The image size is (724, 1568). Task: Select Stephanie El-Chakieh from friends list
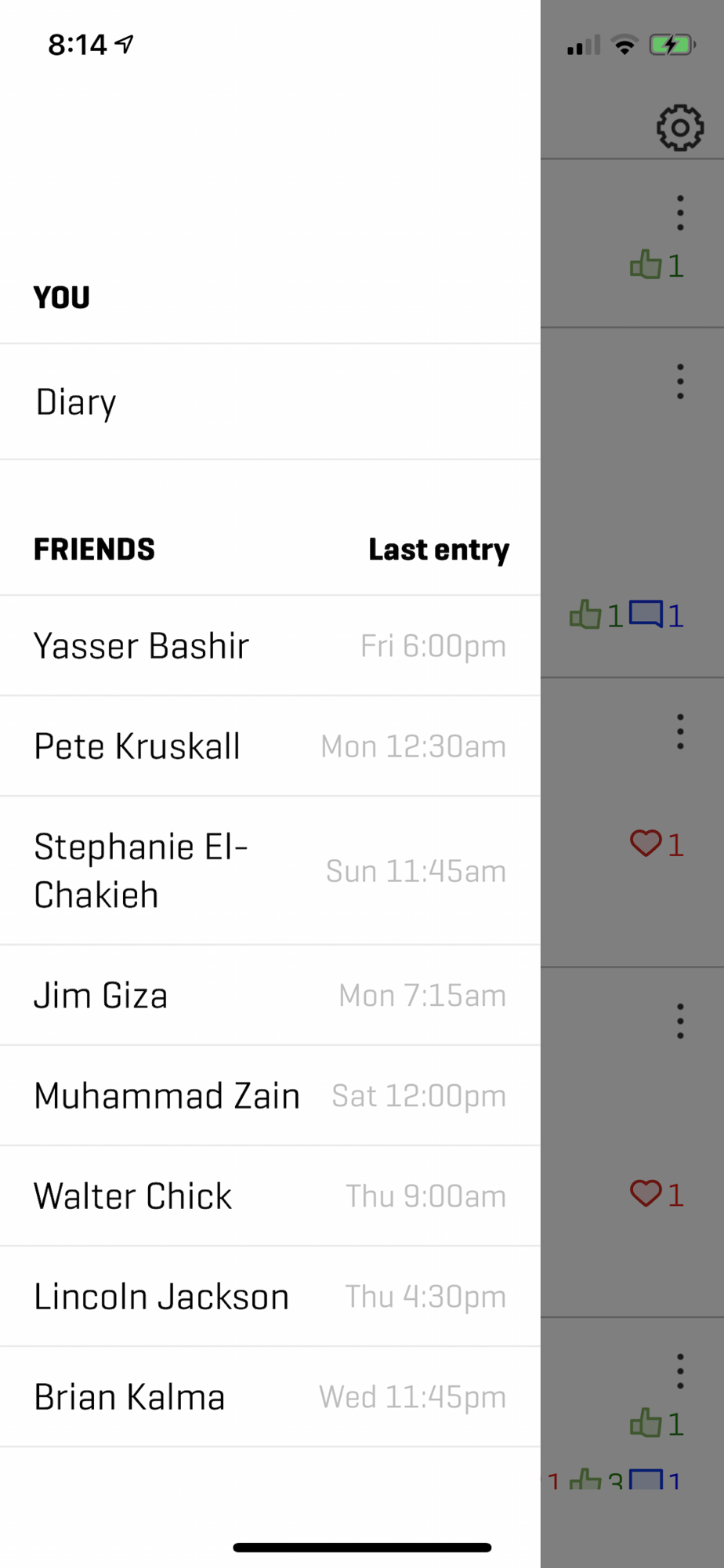pyautogui.click(x=270, y=870)
